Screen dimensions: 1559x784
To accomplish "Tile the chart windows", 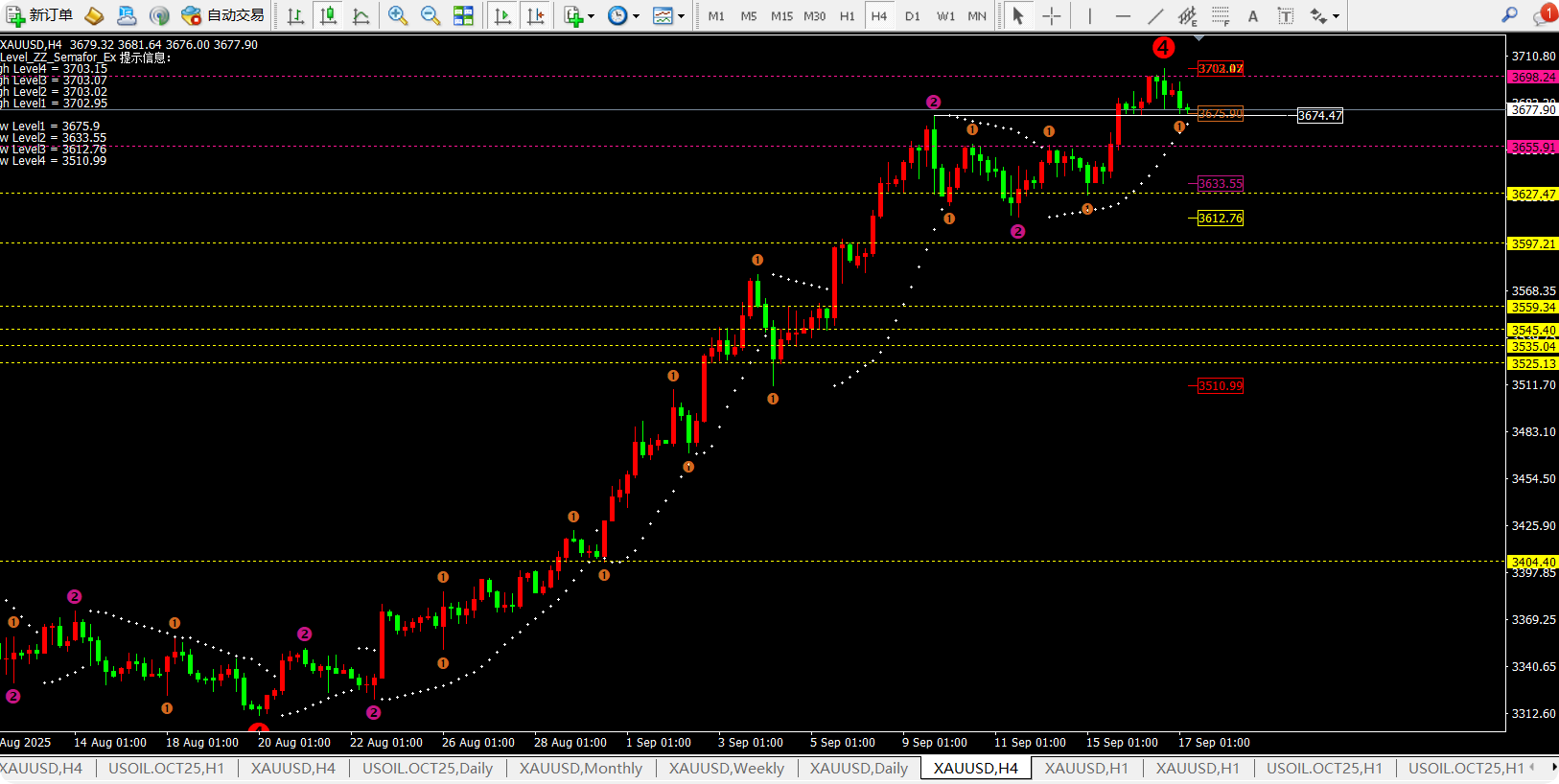I will [463, 15].
